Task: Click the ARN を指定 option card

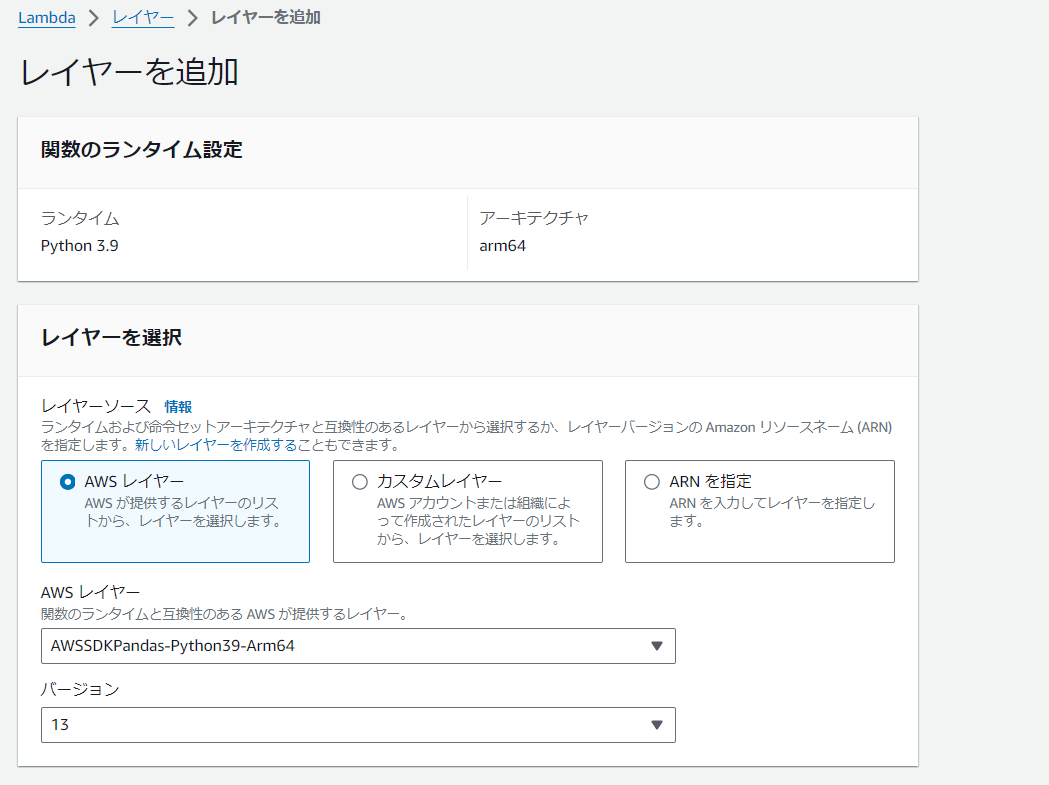Action: pos(759,511)
